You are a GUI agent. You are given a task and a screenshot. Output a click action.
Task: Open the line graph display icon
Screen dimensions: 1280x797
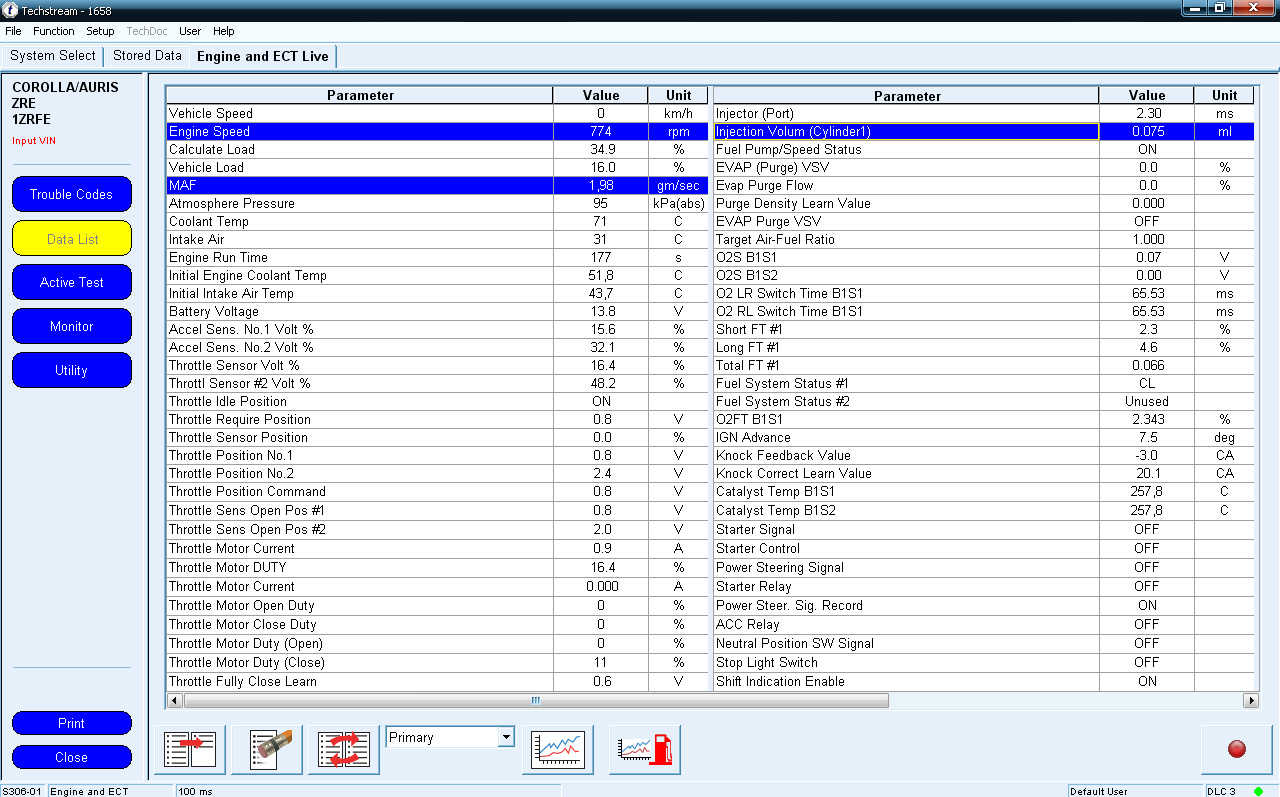[558, 749]
